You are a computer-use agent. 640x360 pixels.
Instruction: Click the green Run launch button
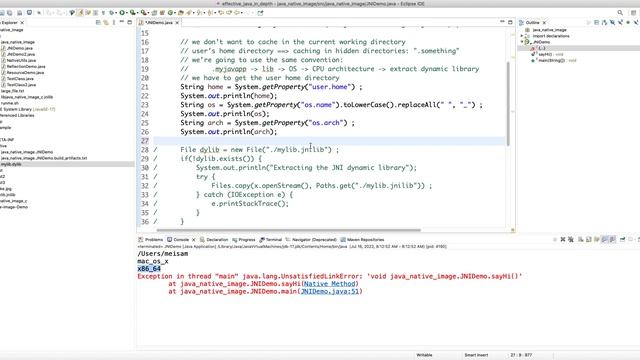pos(122,13)
